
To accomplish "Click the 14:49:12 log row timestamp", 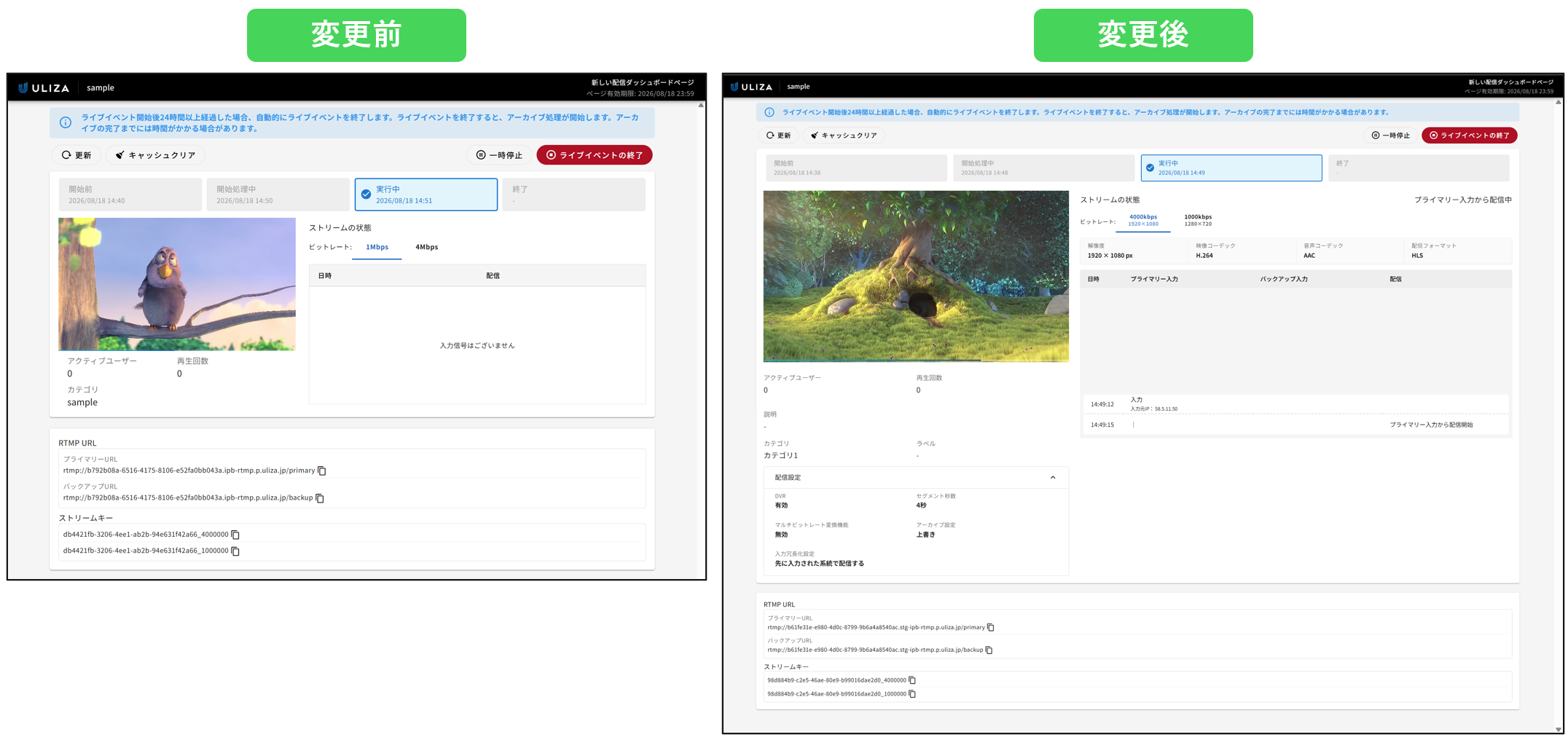I will pos(1102,404).
